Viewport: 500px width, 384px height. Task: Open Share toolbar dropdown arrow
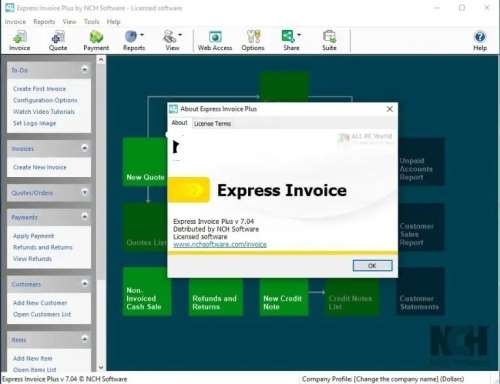point(299,35)
